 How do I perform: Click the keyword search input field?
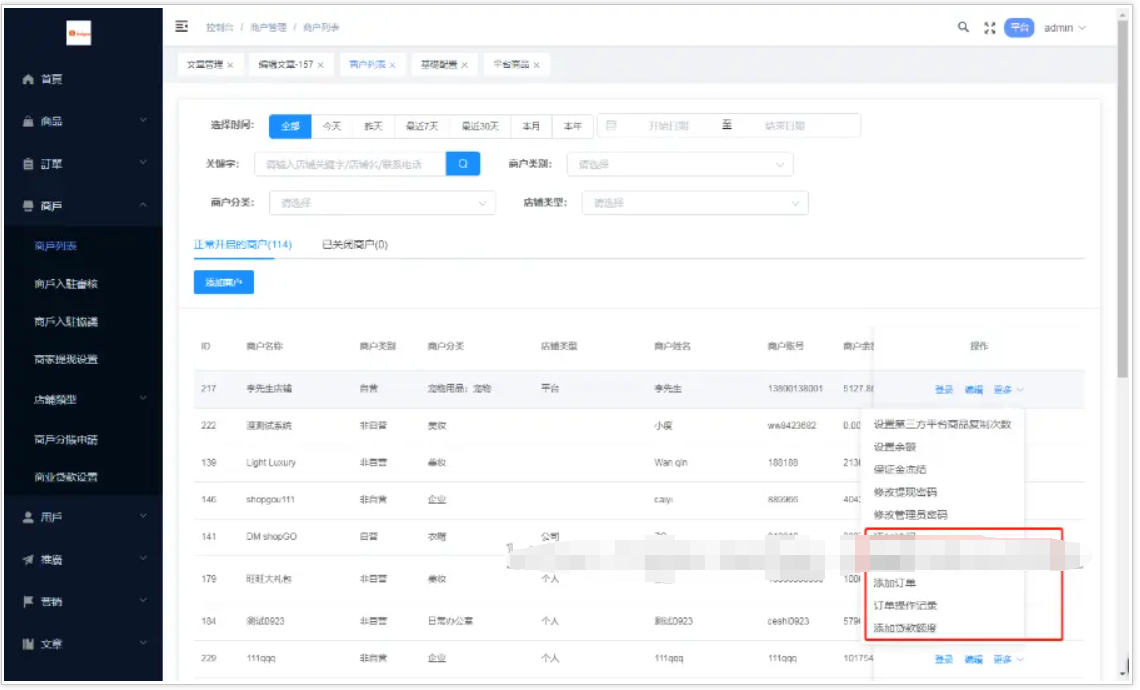click(x=350, y=164)
